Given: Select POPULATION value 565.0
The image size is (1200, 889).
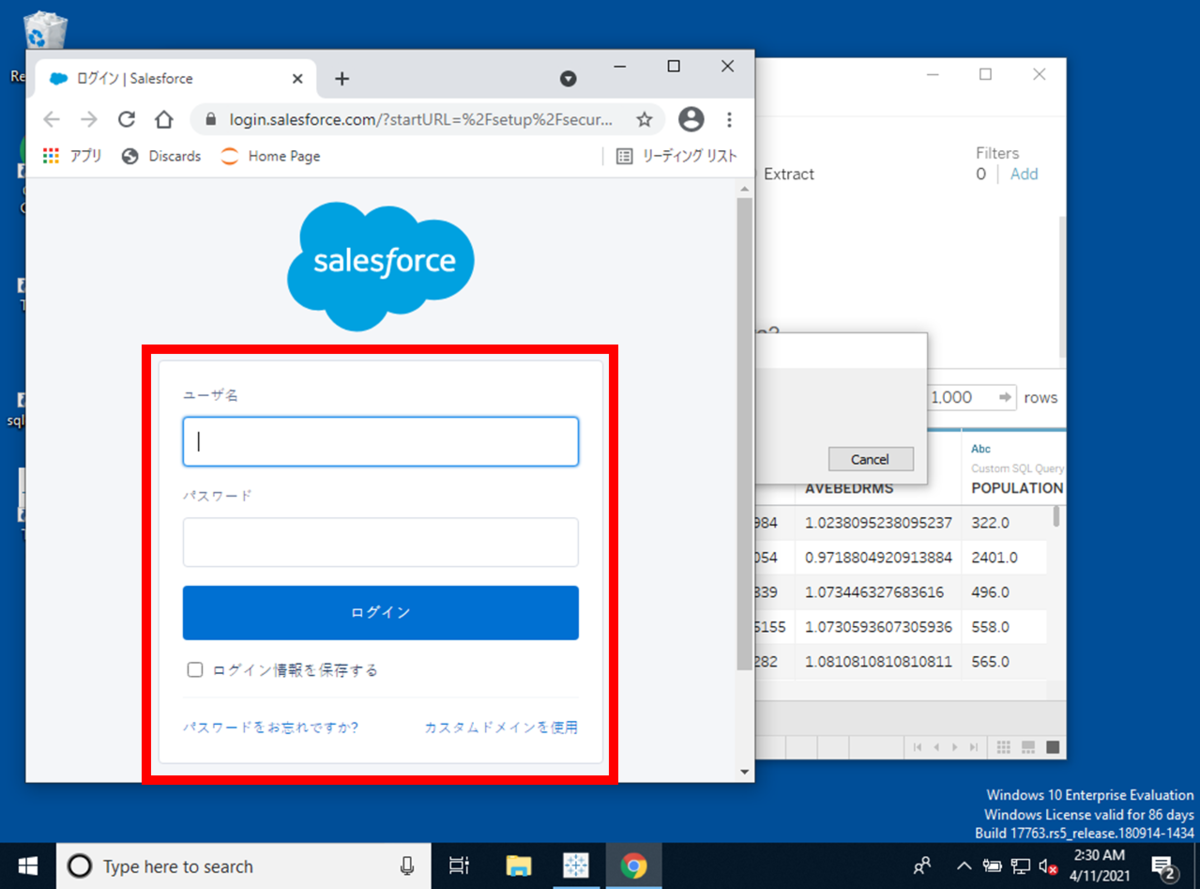Looking at the screenshot, I should [x=1004, y=662].
